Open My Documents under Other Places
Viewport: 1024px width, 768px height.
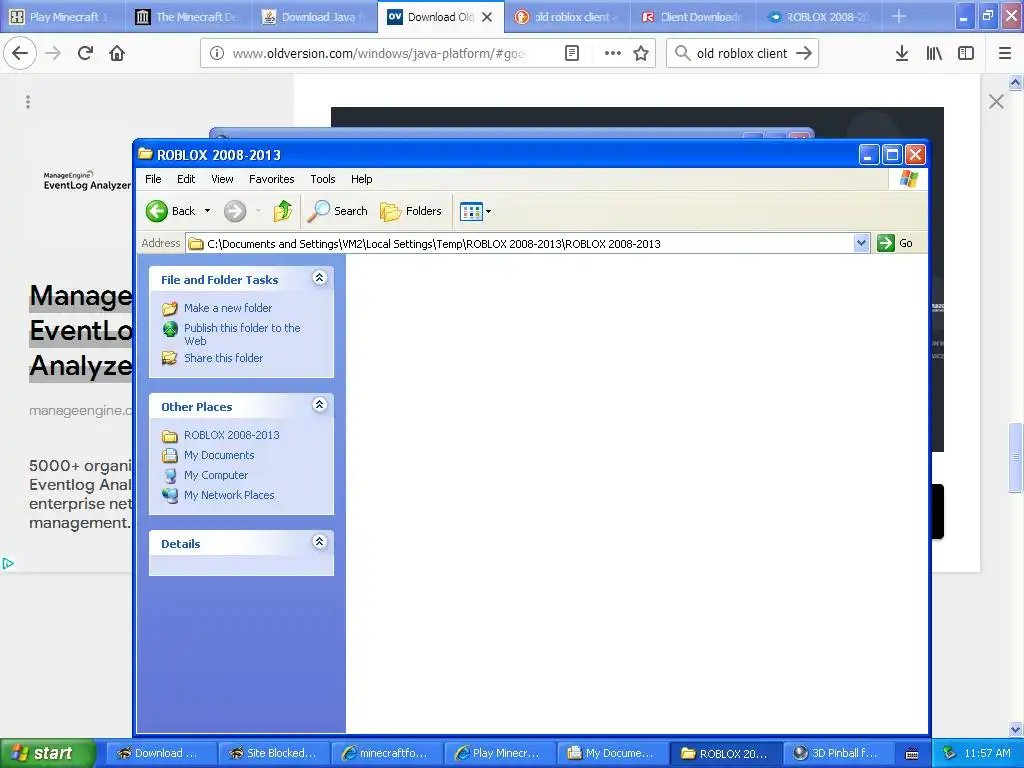(219, 455)
